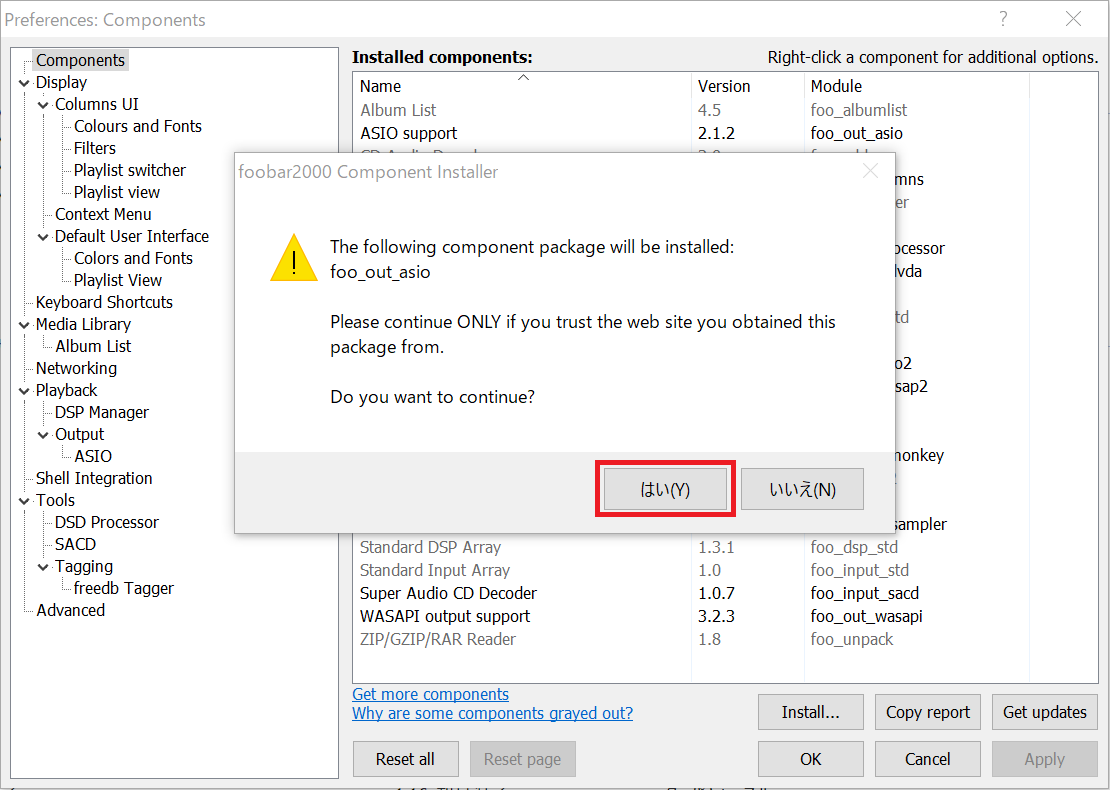Open the Networking preferences page
The height and width of the screenshot is (790, 1110).
pyautogui.click(x=76, y=368)
